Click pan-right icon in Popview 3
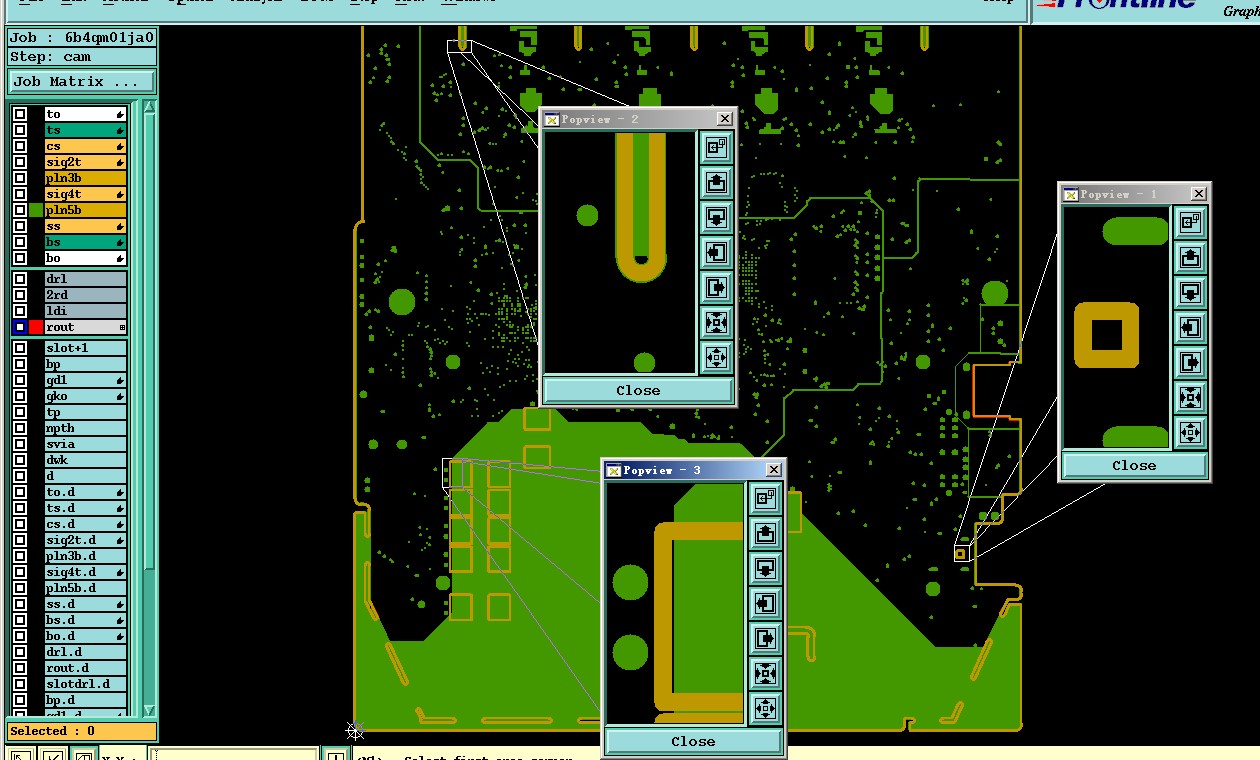The height and width of the screenshot is (760, 1260). coord(765,639)
